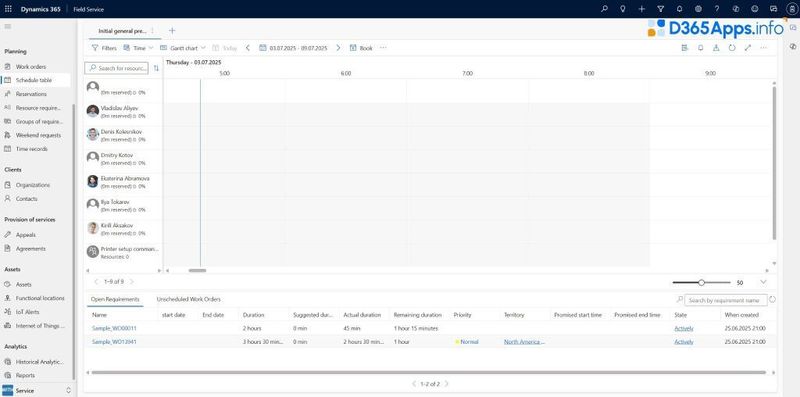Viewport: 800px width, 397px height.
Task: Switch to the Unscheduled Work Orders tab
Action: click(188, 300)
